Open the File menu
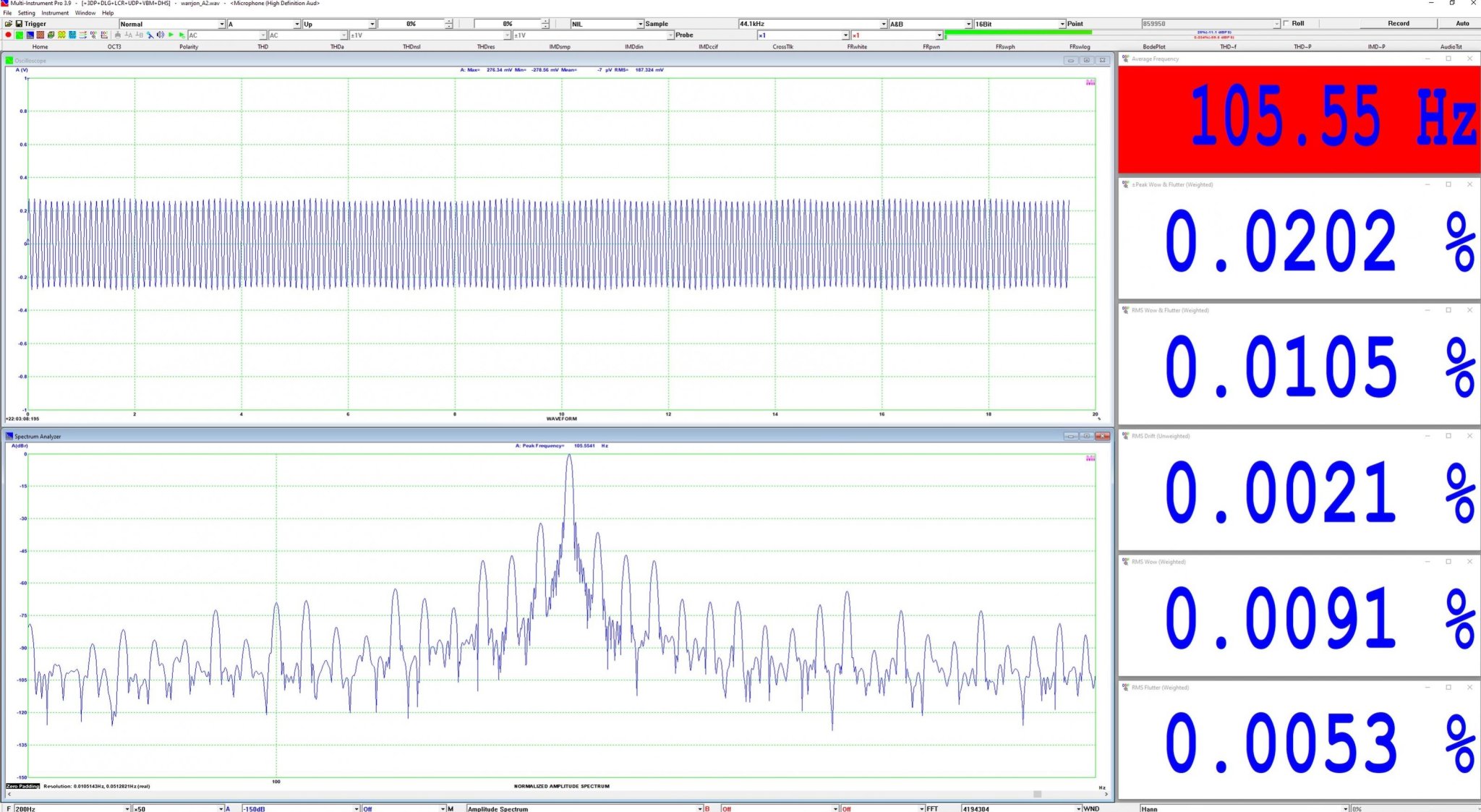1481x812 pixels. point(7,13)
